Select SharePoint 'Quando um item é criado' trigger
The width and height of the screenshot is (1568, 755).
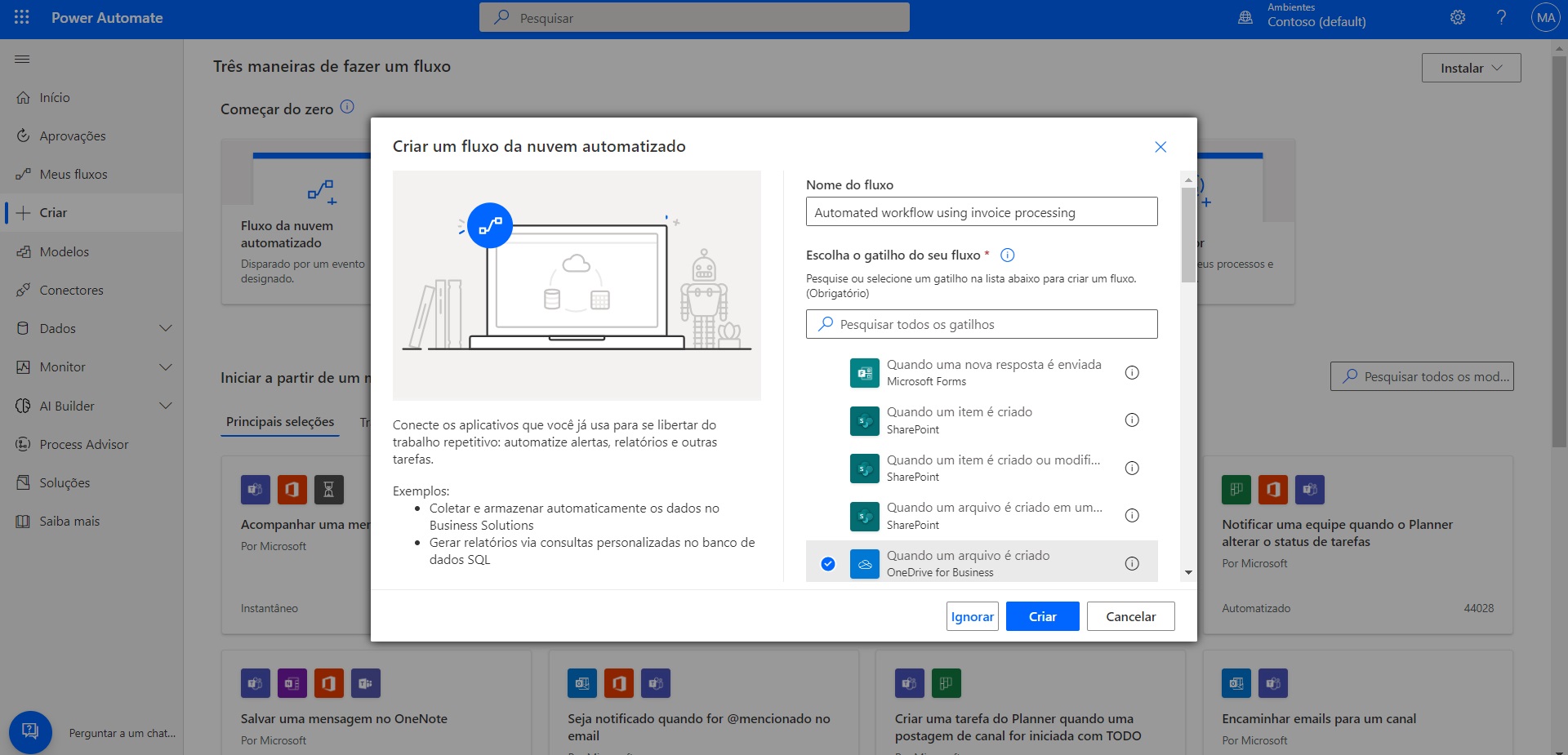[959, 420]
